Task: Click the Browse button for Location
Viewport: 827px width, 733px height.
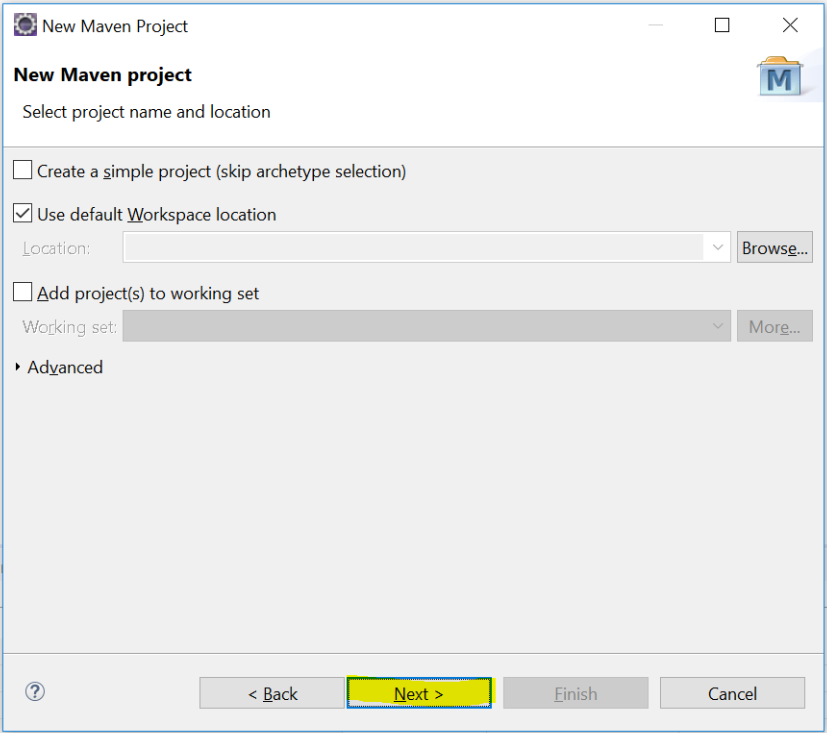Action: tap(774, 247)
